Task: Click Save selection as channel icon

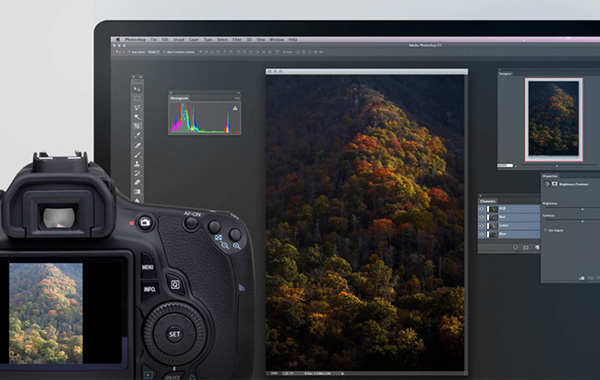Action: [526, 248]
